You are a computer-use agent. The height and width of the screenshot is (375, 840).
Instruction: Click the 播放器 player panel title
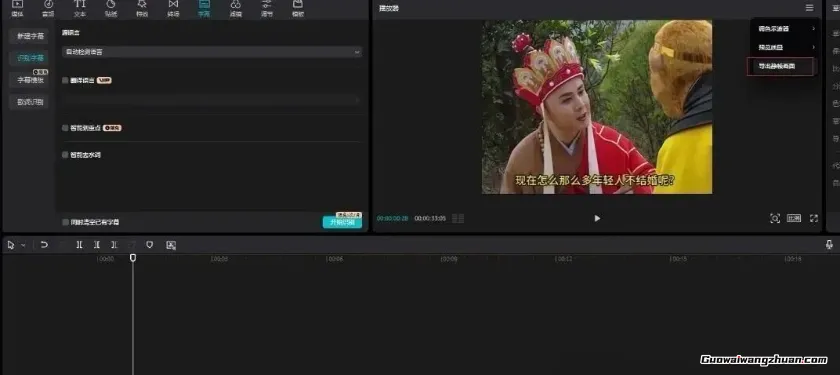click(x=388, y=8)
